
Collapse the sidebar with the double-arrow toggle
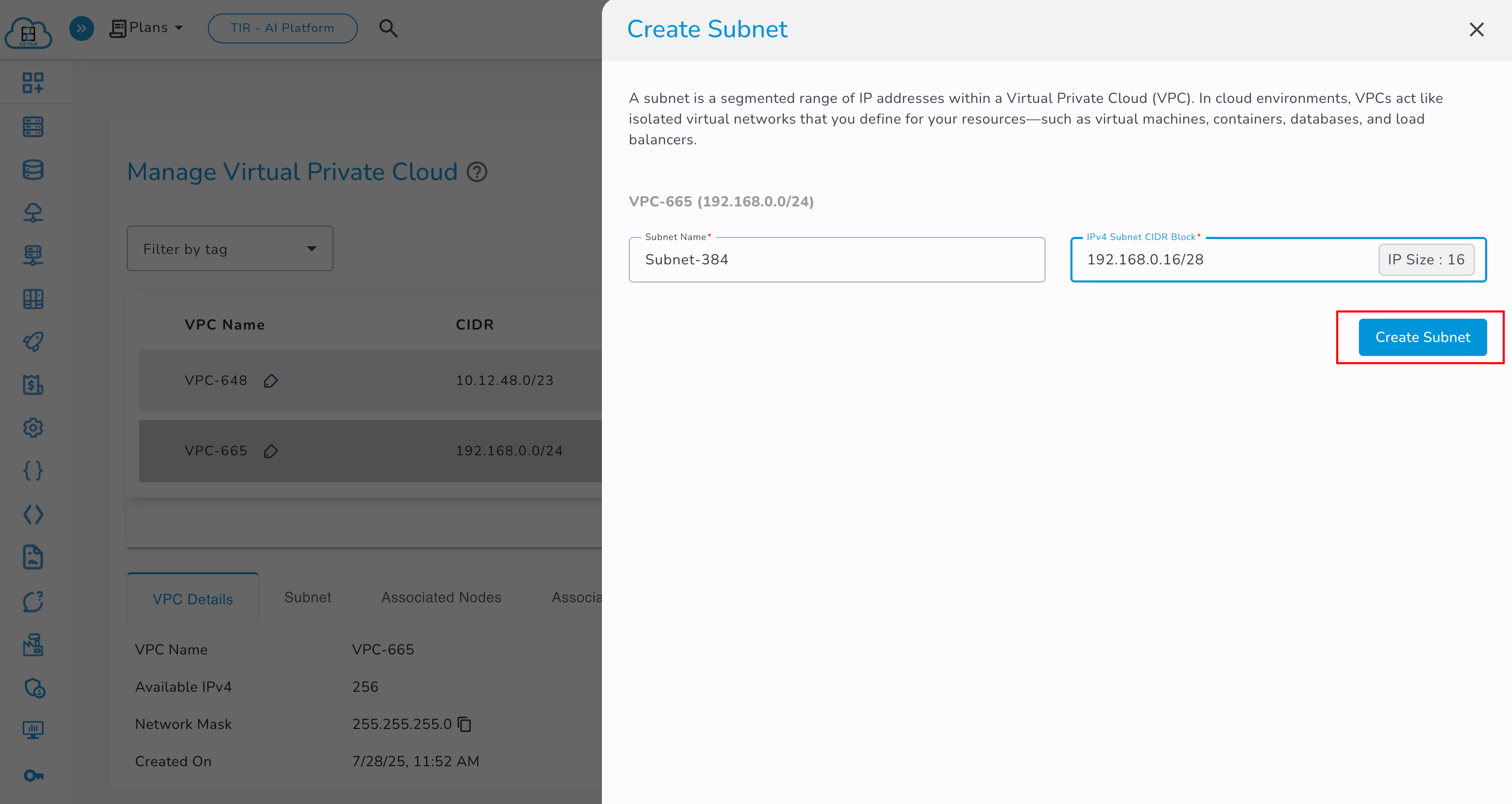pos(82,27)
